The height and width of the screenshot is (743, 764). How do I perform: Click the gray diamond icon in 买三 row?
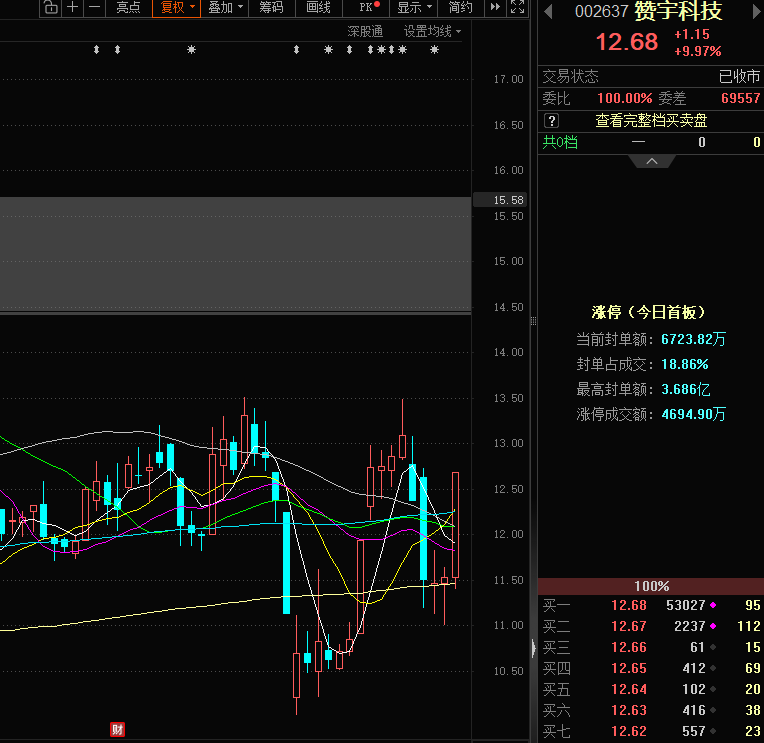(713, 647)
